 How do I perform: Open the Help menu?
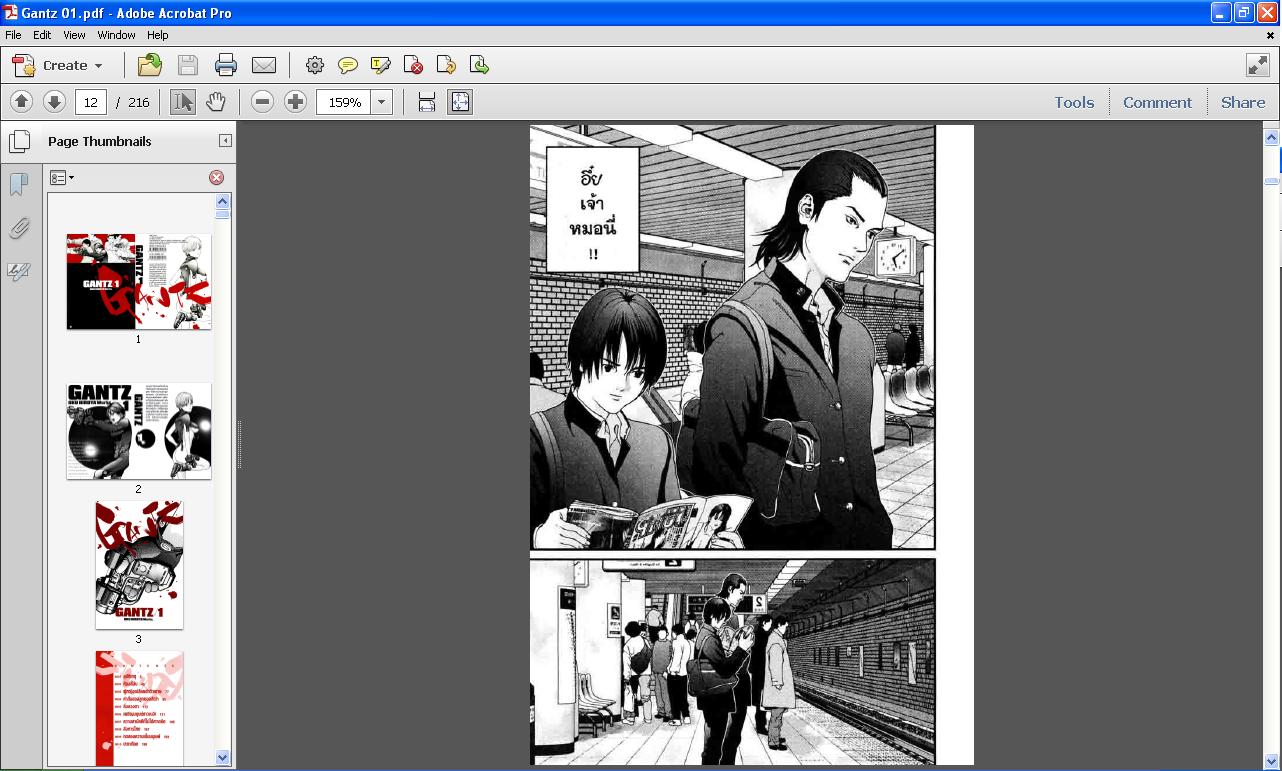click(158, 35)
